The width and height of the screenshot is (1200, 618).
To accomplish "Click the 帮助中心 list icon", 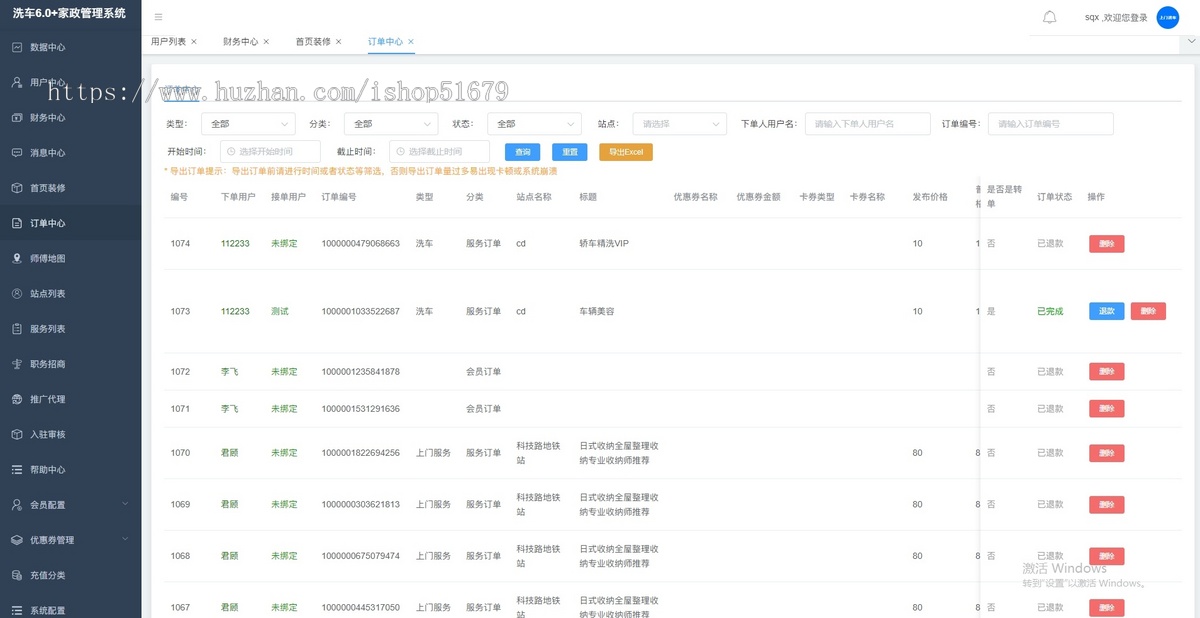I will pyautogui.click(x=17, y=470).
